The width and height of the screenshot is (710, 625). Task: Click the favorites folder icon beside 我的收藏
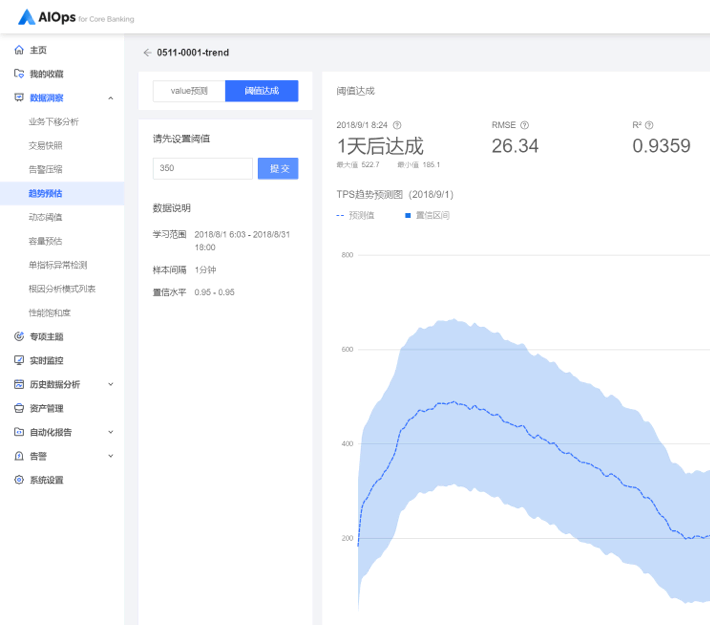(19, 74)
